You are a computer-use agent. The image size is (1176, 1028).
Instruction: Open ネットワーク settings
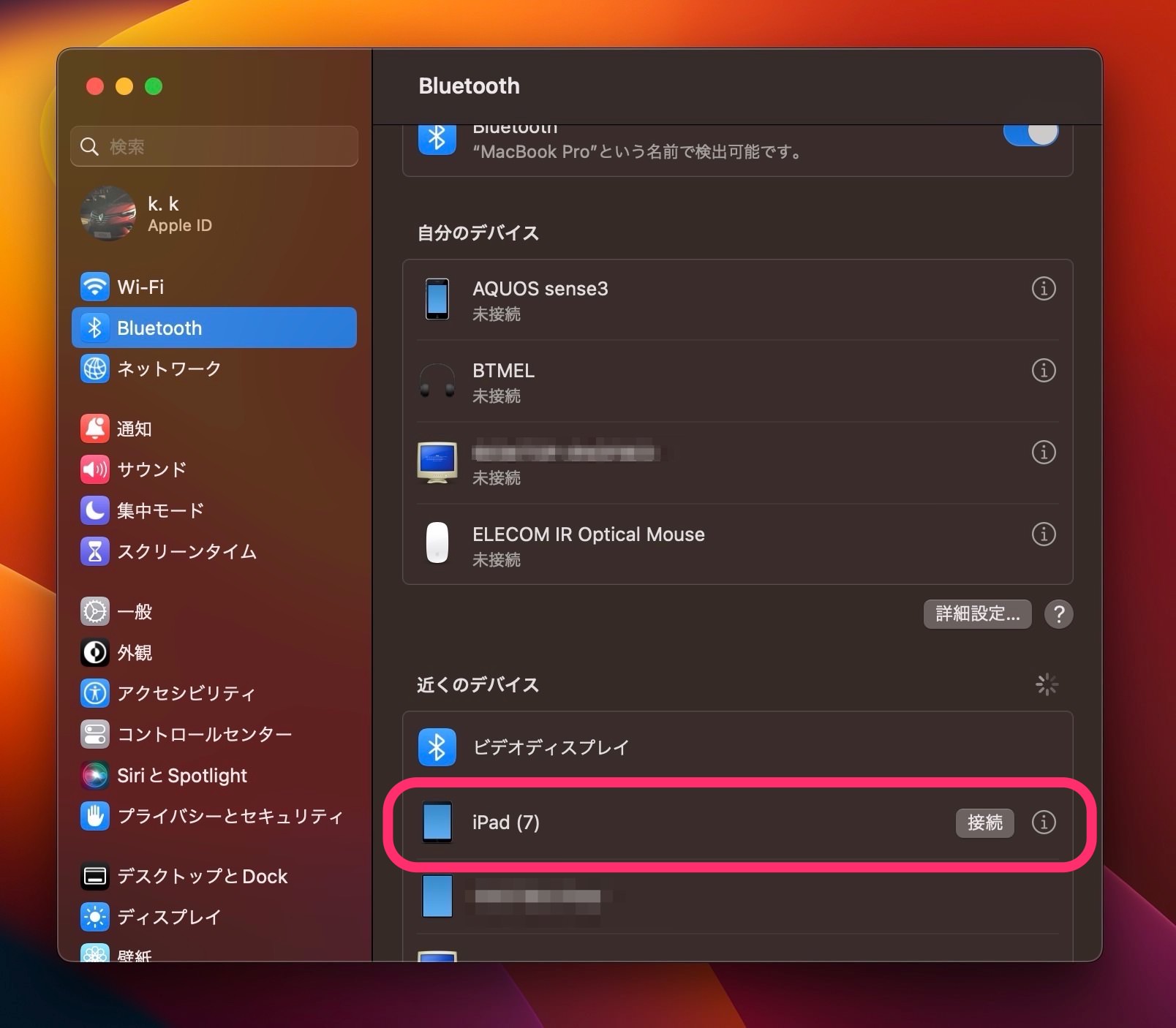pyautogui.click(x=214, y=369)
